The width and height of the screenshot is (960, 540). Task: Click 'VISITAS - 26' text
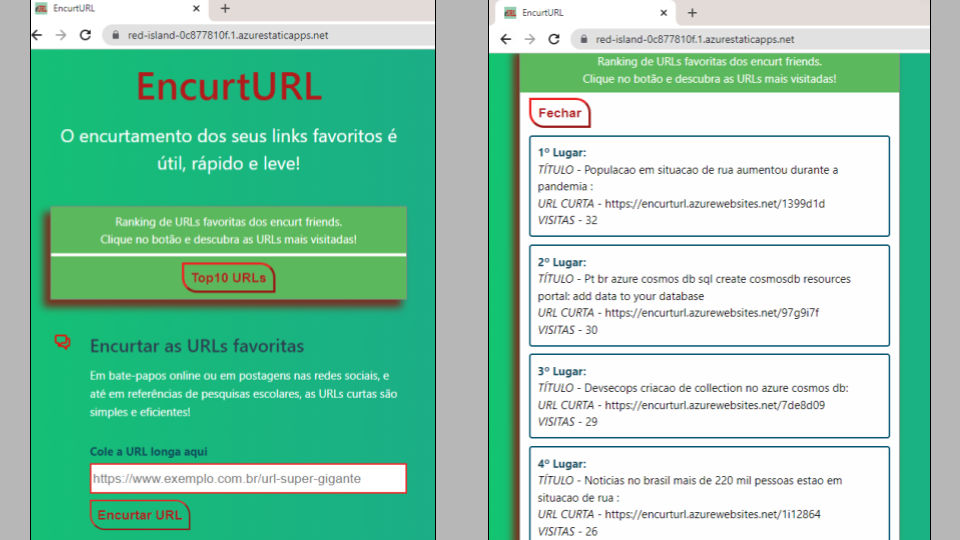[x=567, y=531]
